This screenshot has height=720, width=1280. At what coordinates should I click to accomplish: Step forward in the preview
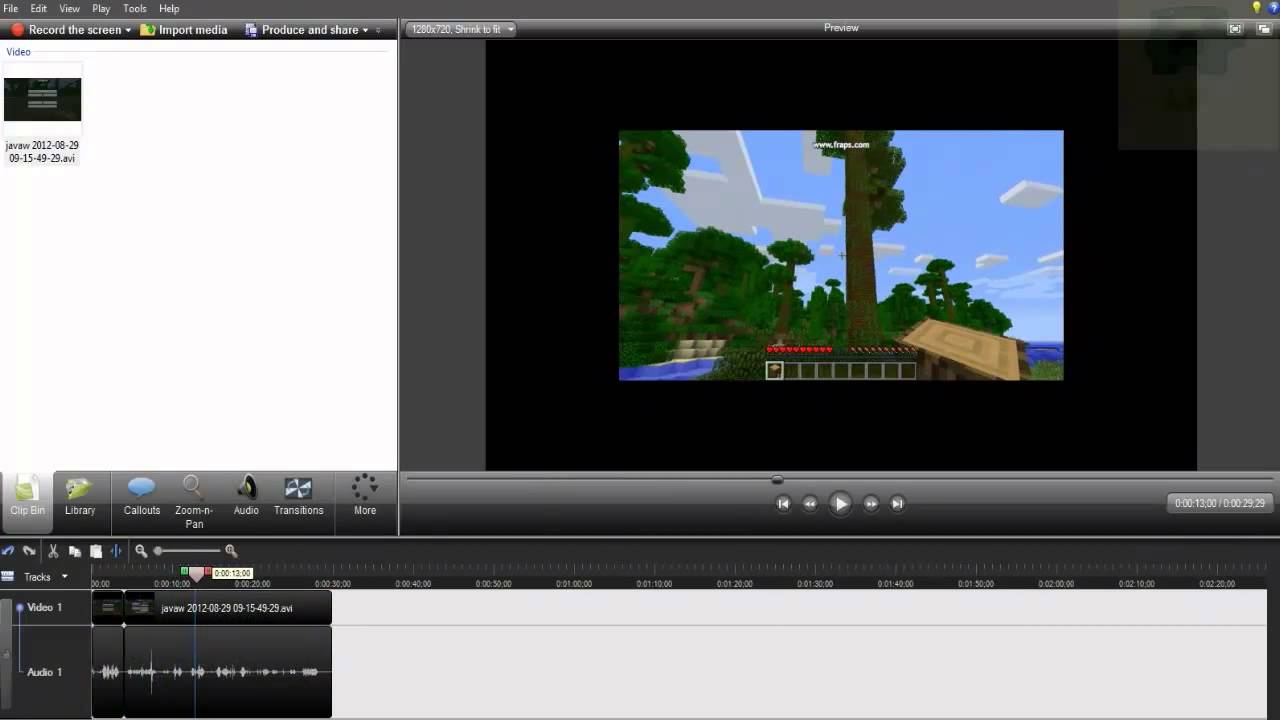pyautogui.click(x=871, y=504)
